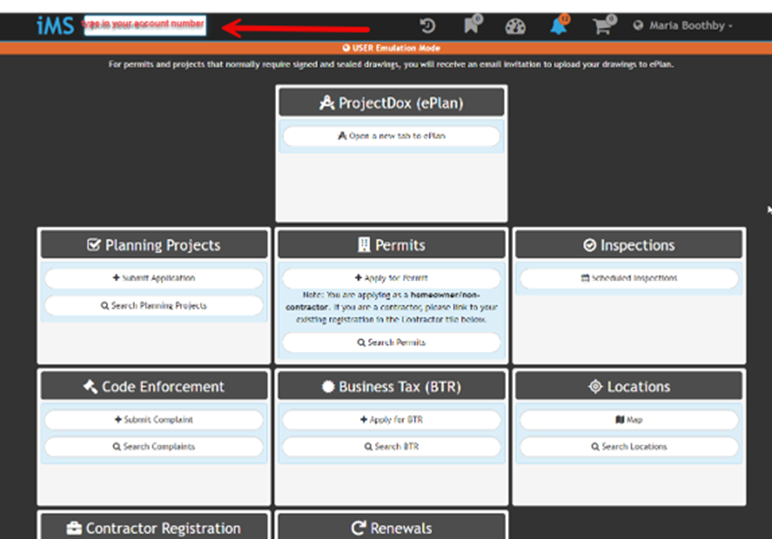View notifications bell icon

(x=559, y=25)
